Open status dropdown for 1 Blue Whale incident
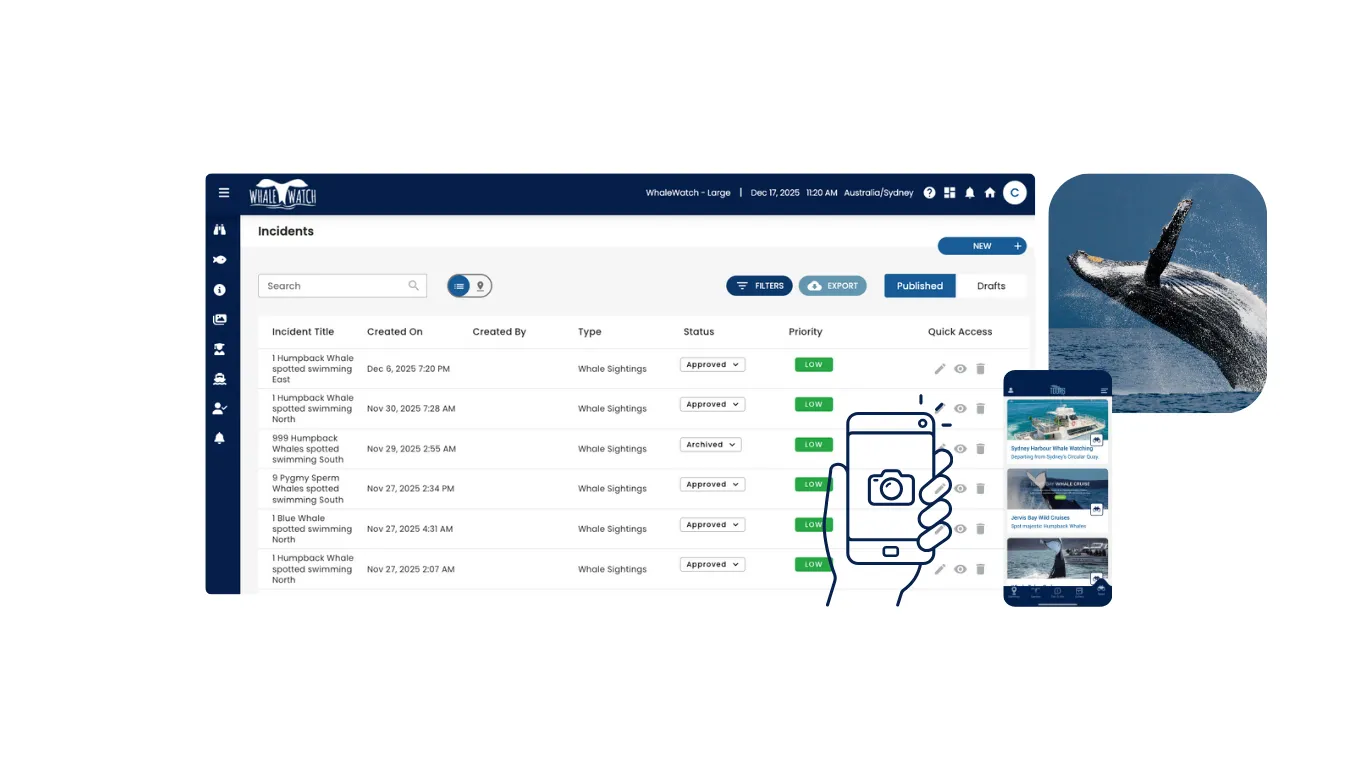 pyautogui.click(x=713, y=525)
